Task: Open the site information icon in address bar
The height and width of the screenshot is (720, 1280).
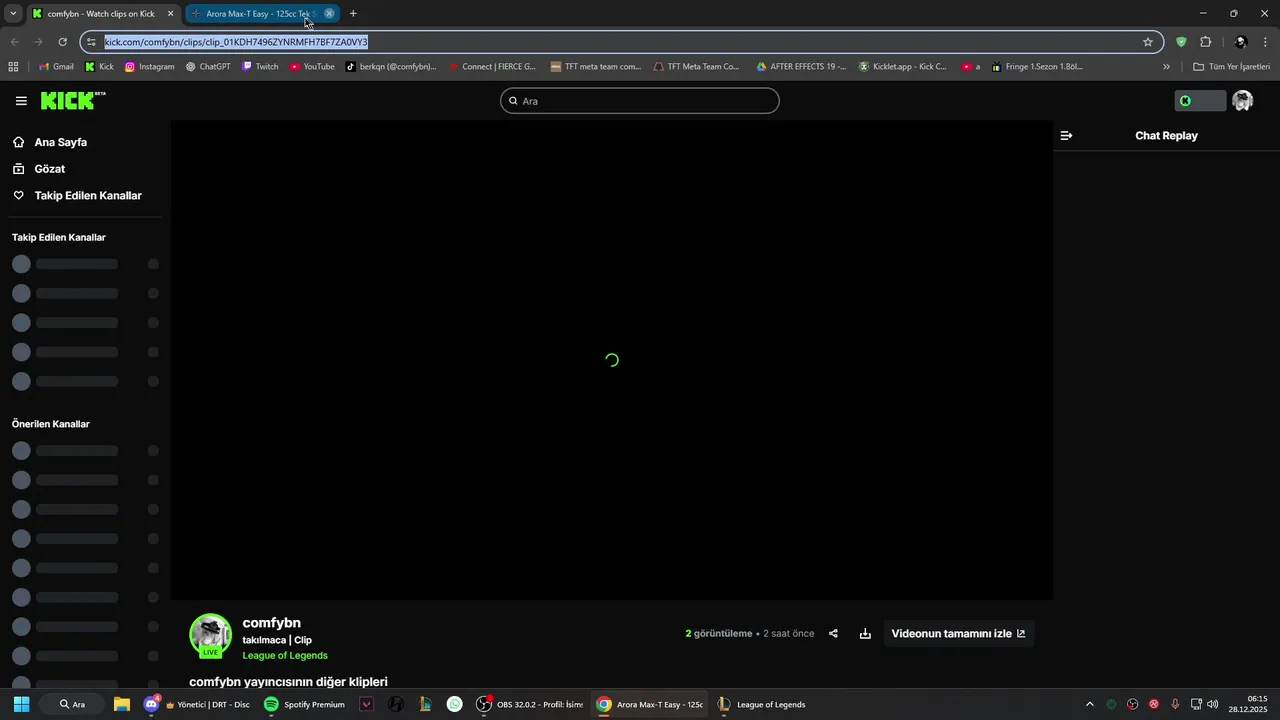Action: [91, 42]
